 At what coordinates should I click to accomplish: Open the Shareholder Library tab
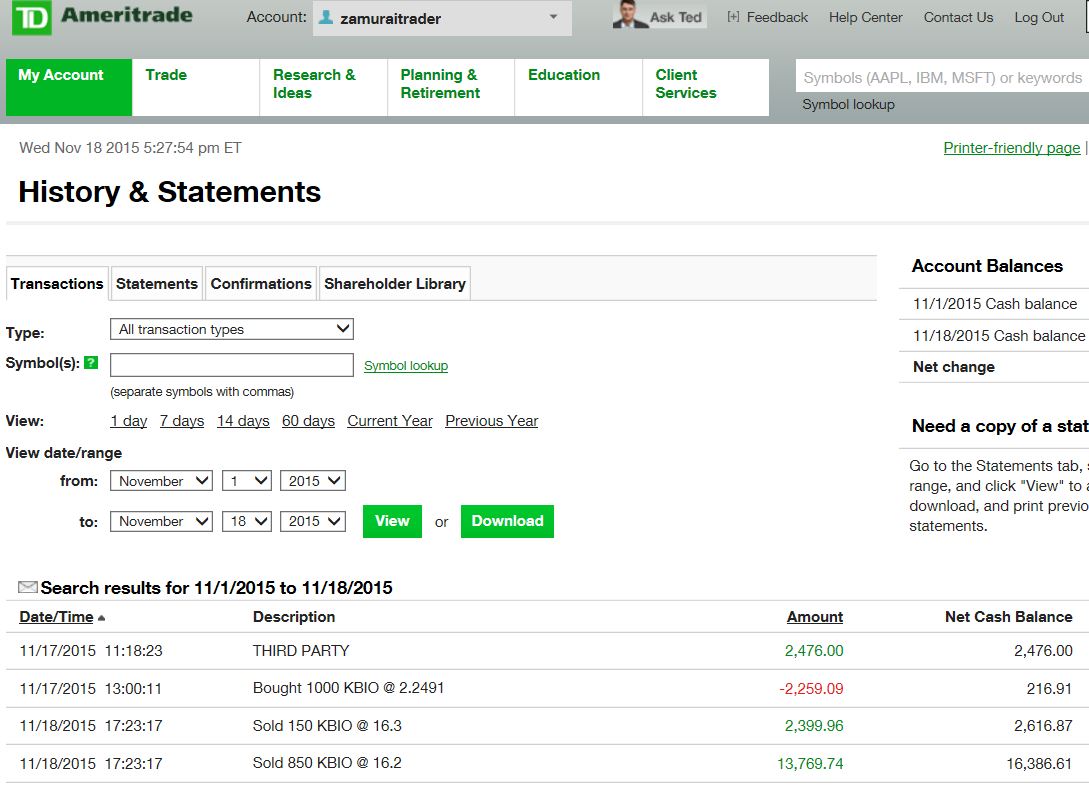(395, 284)
